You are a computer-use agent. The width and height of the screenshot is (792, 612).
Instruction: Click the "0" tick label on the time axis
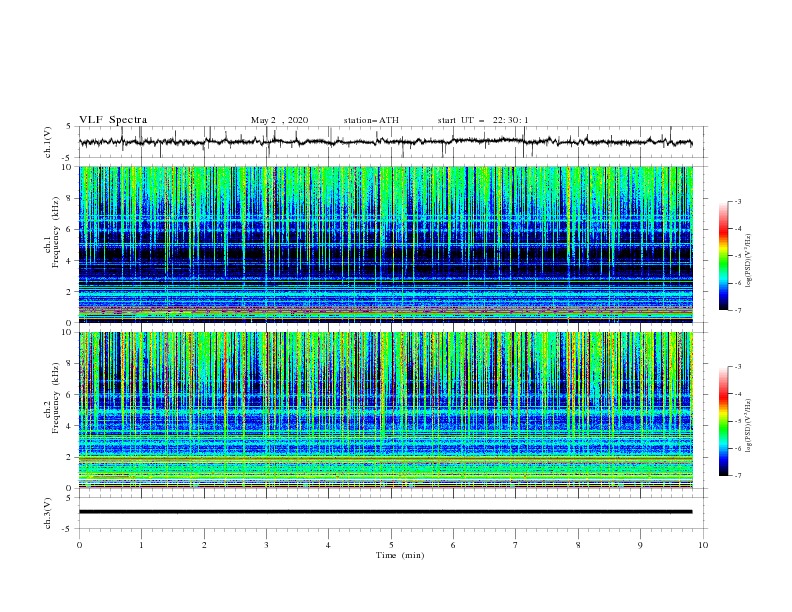click(79, 545)
